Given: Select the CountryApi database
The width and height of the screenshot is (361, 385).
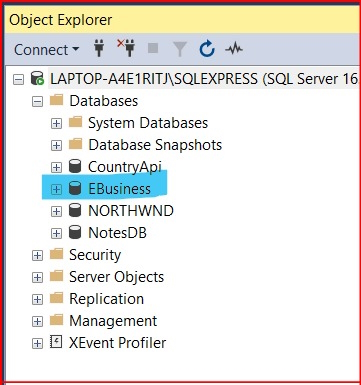Looking at the screenshot, I should (125, 167).
